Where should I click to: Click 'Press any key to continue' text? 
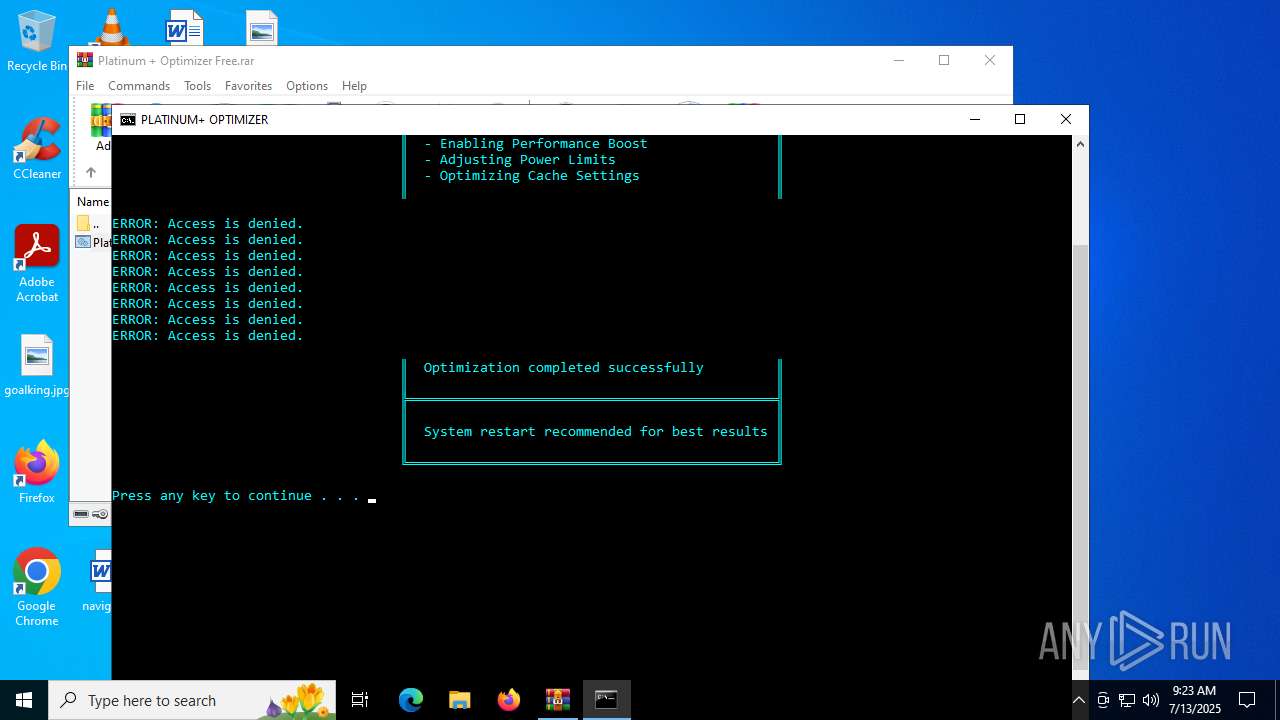(x=235, y=496)
